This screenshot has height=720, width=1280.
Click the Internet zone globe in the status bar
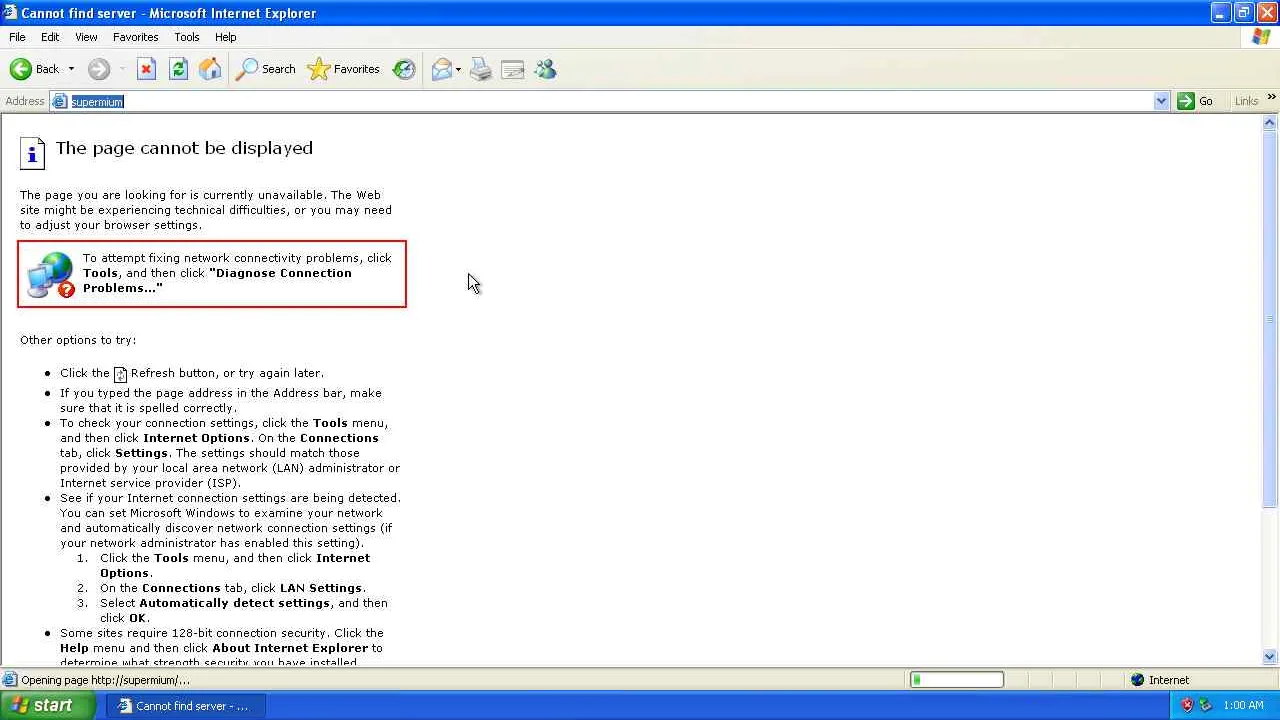click(x=1137, y=680)
